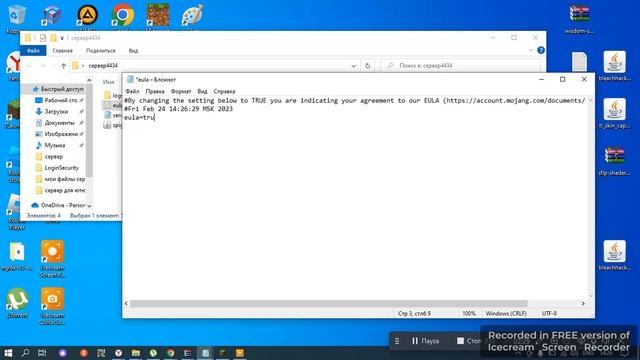Open the address bar history dropdown
This screenshot has width=640, height=360.
click(x=353, y=66)
